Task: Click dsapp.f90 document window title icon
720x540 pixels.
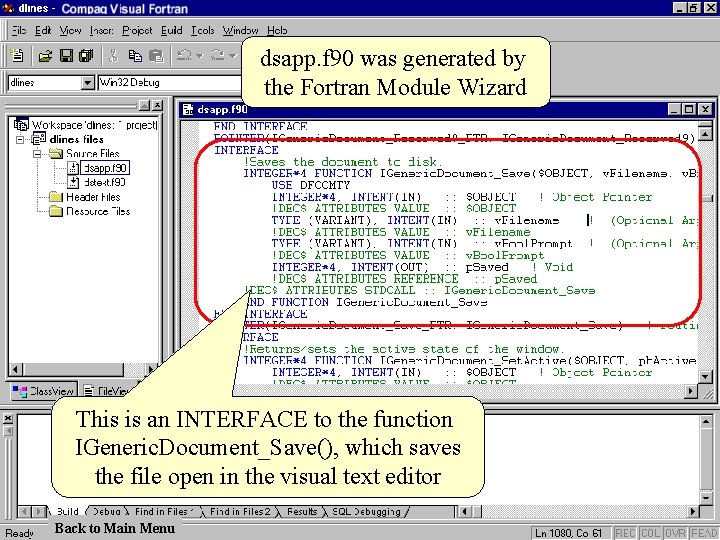Action: (x=188, y=109)
